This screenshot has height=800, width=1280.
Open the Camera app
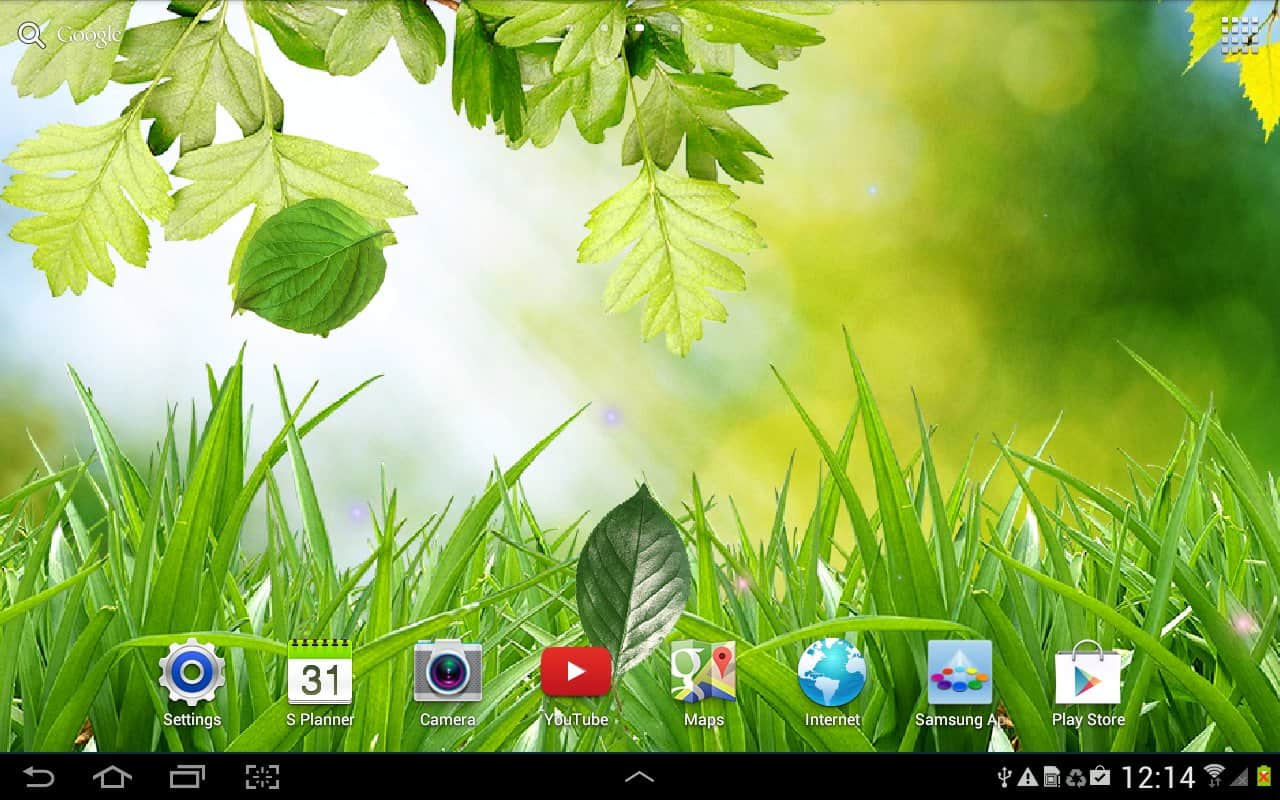point(447,673)
